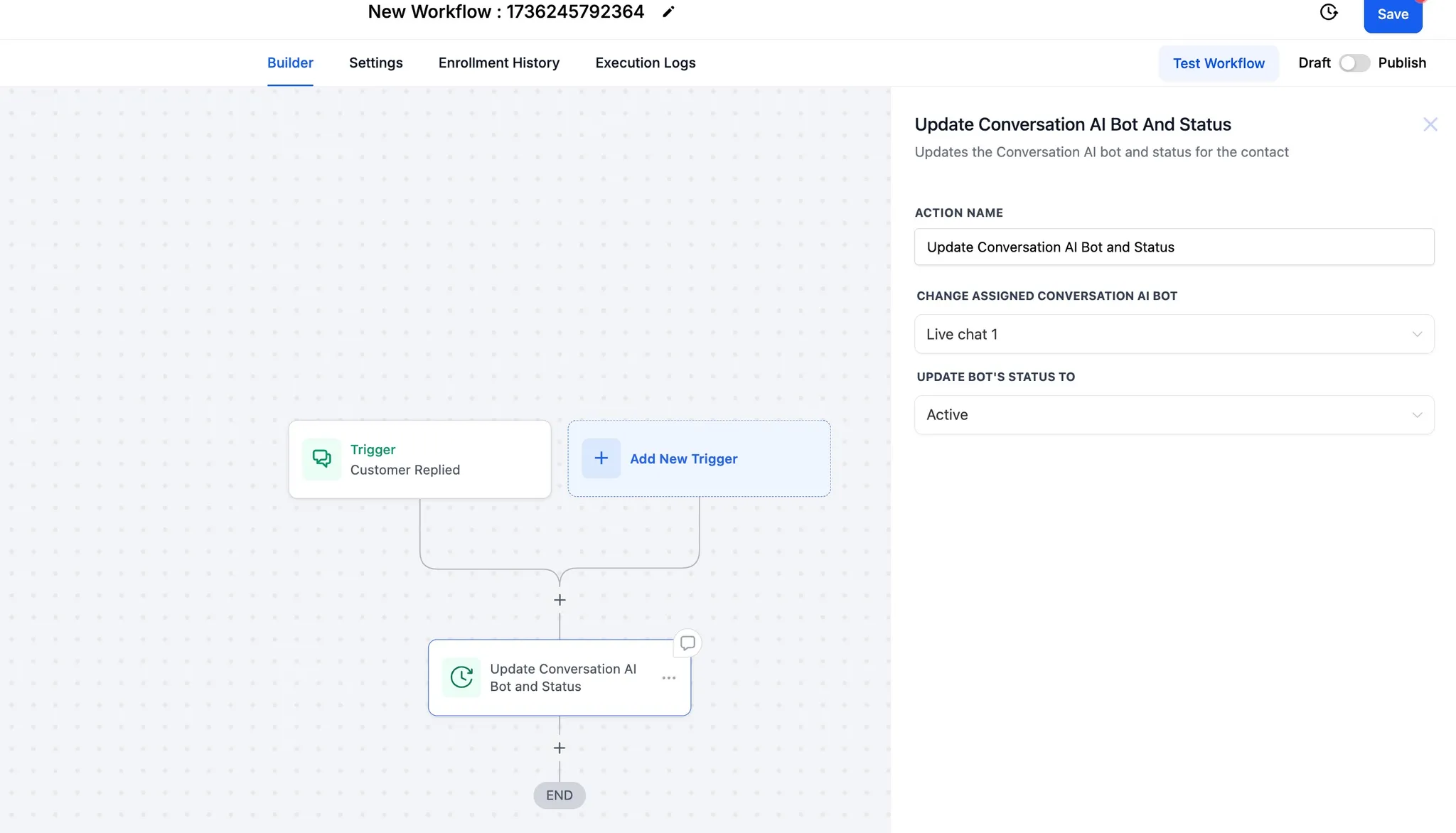
Task: Click the Test Workflow button
Action: (1218, 63)
